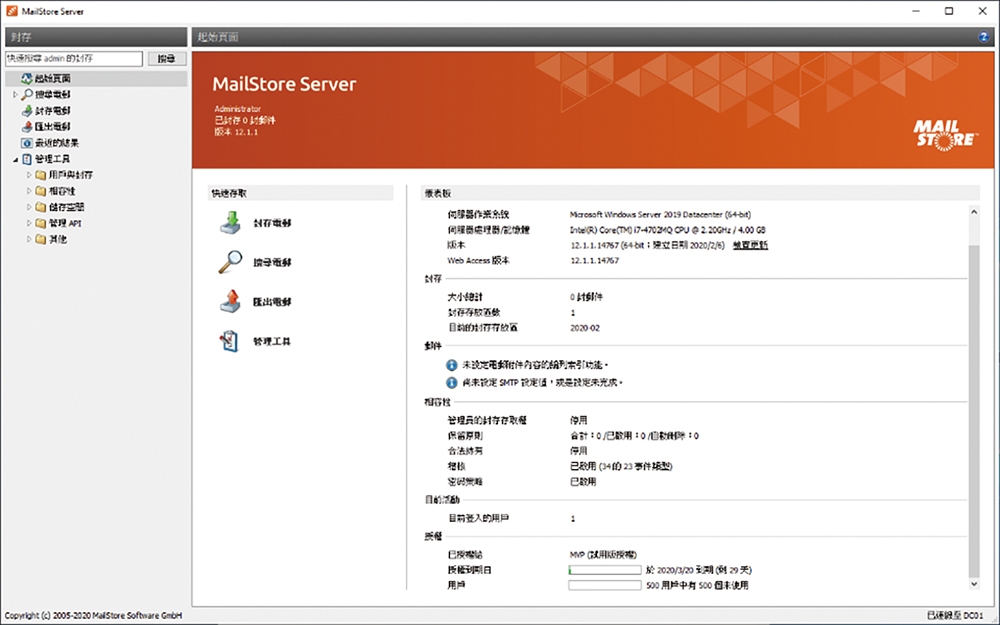
Task: Select 封存電郵 in the sidebar tree
Action: [53, 110]
